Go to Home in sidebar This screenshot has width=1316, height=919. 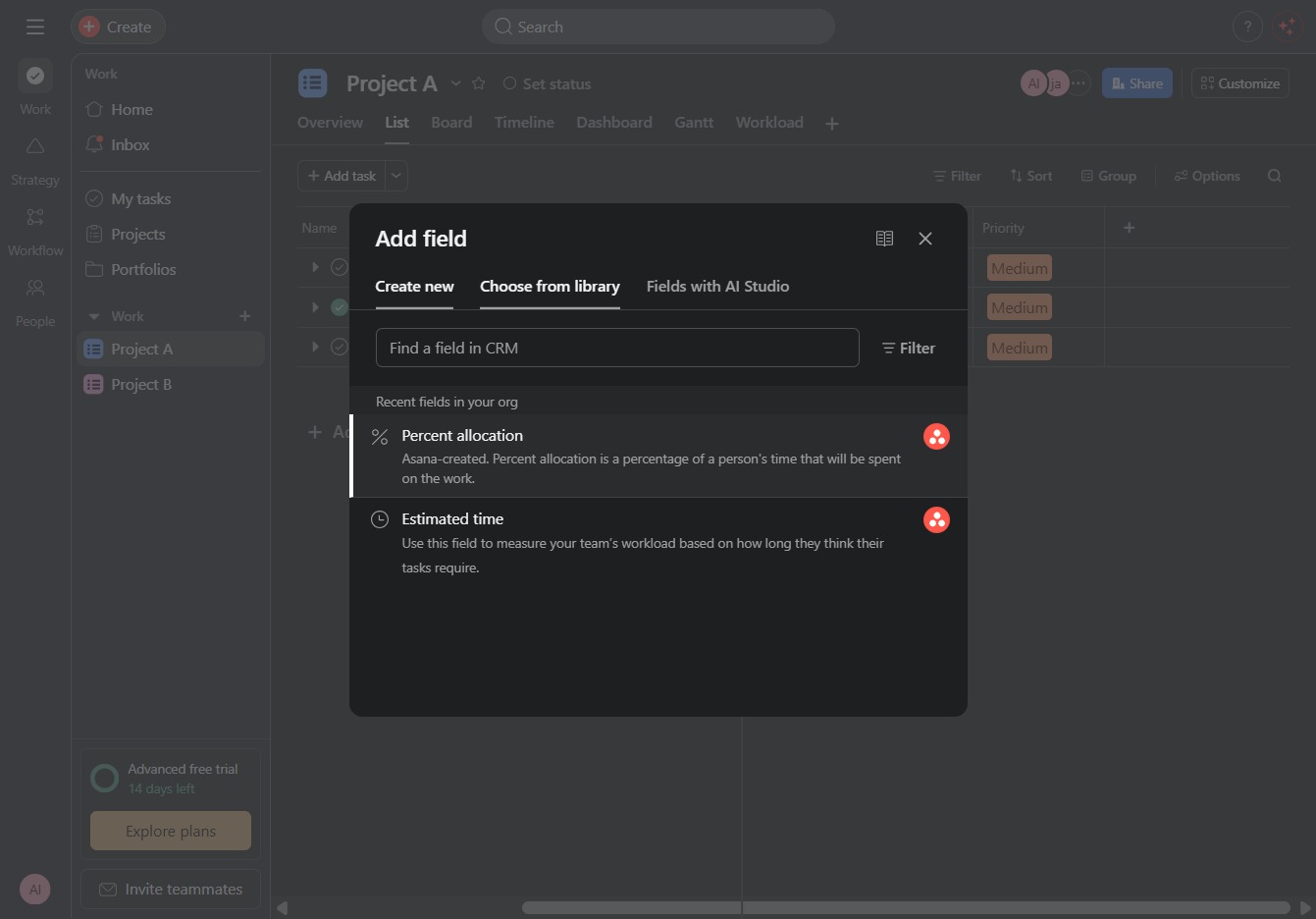[x=171, y=109]
